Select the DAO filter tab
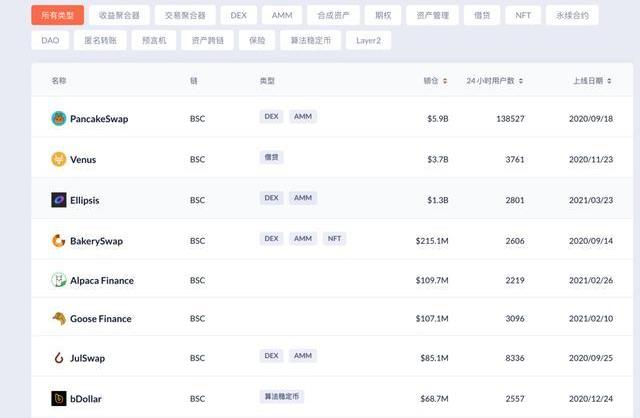This screenshot has width=640, height=418. click(x=50, y=40)
